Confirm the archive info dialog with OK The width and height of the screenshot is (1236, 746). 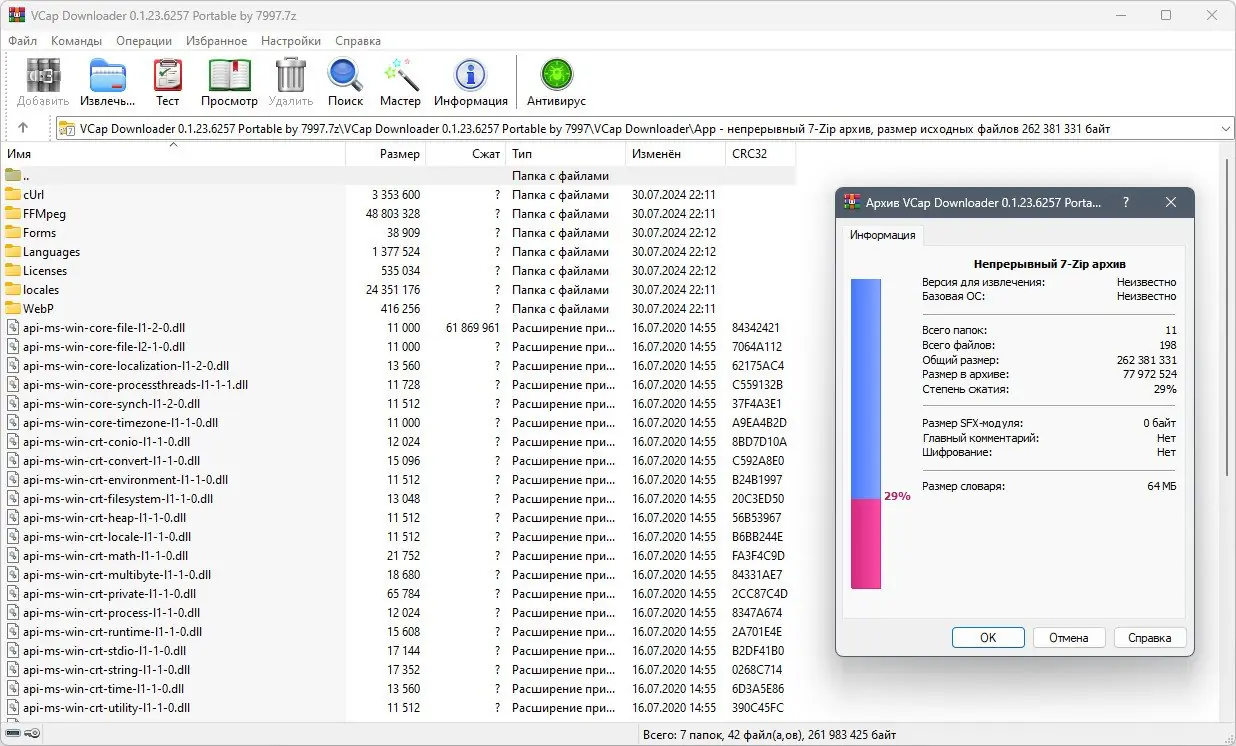click(x=988, y=637)
